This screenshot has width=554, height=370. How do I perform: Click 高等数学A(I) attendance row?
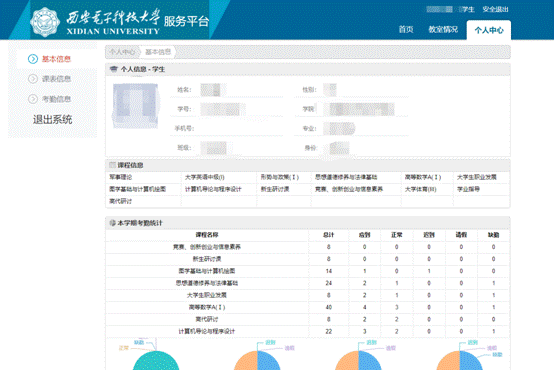coord(307,307)
